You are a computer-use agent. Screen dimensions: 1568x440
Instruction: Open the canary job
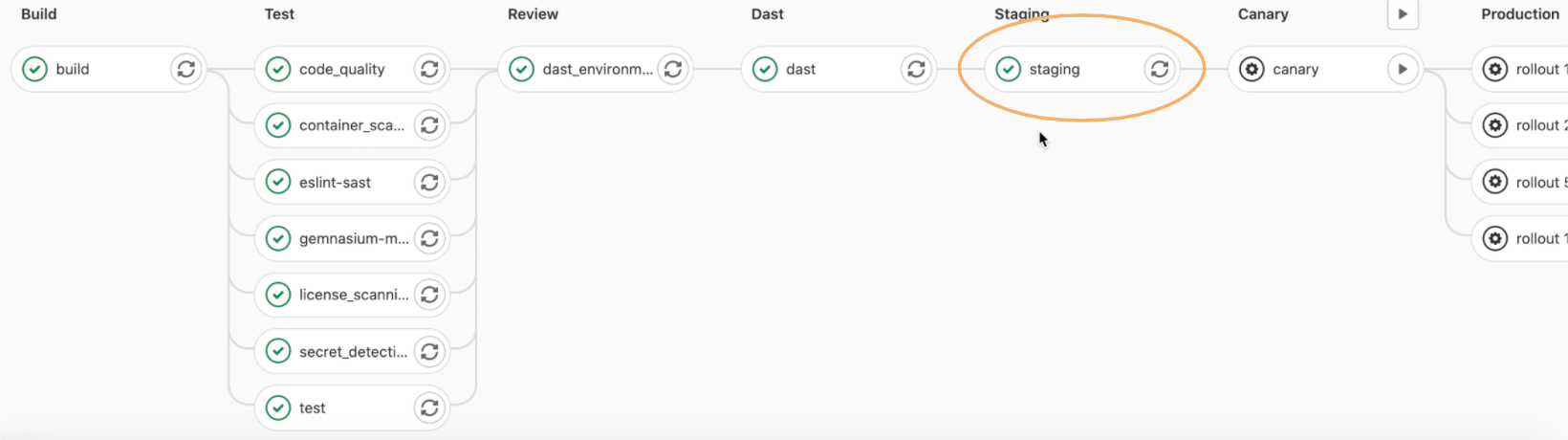(1306, 69)
